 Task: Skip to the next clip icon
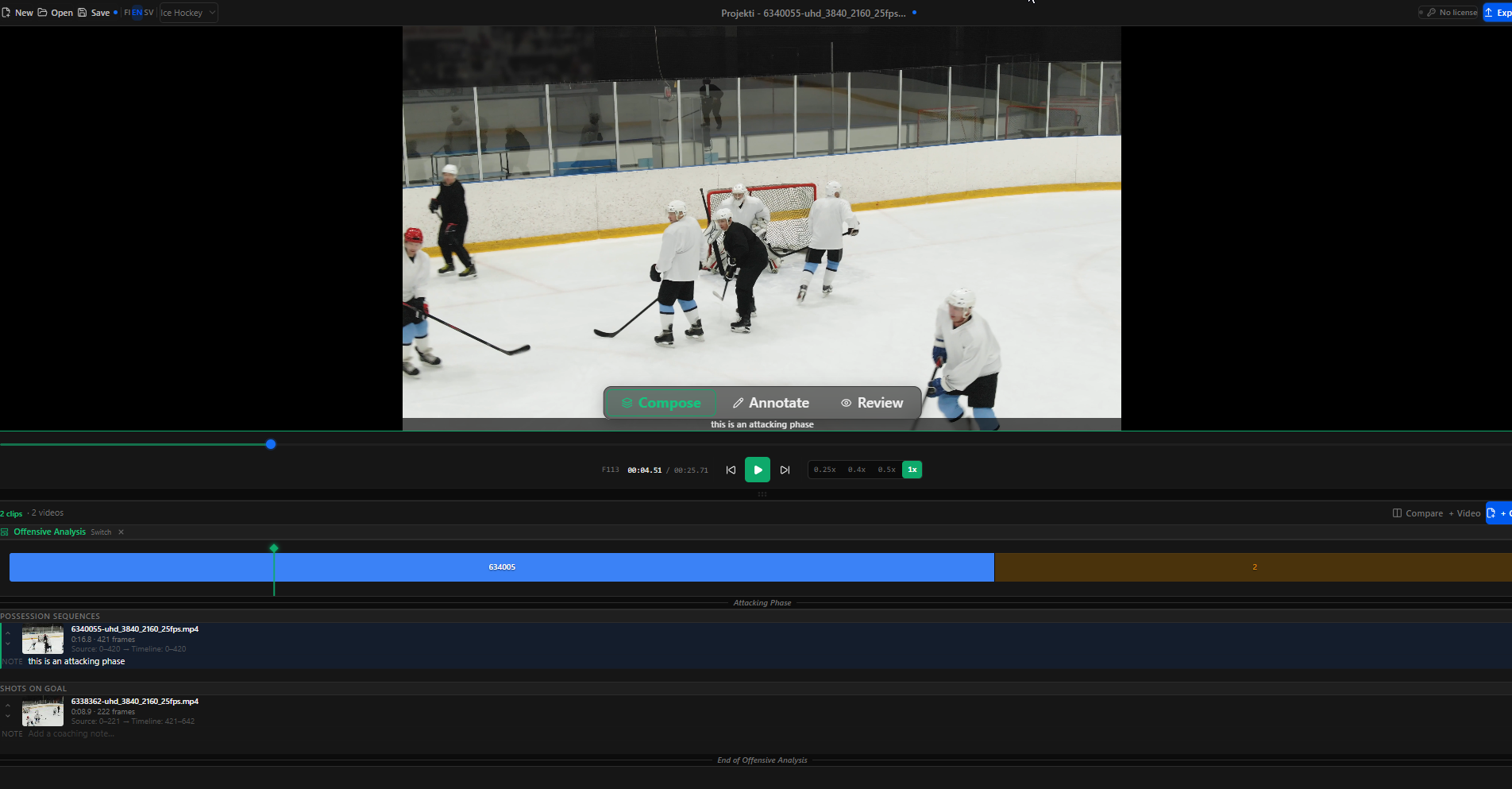[x=785, y=470]
